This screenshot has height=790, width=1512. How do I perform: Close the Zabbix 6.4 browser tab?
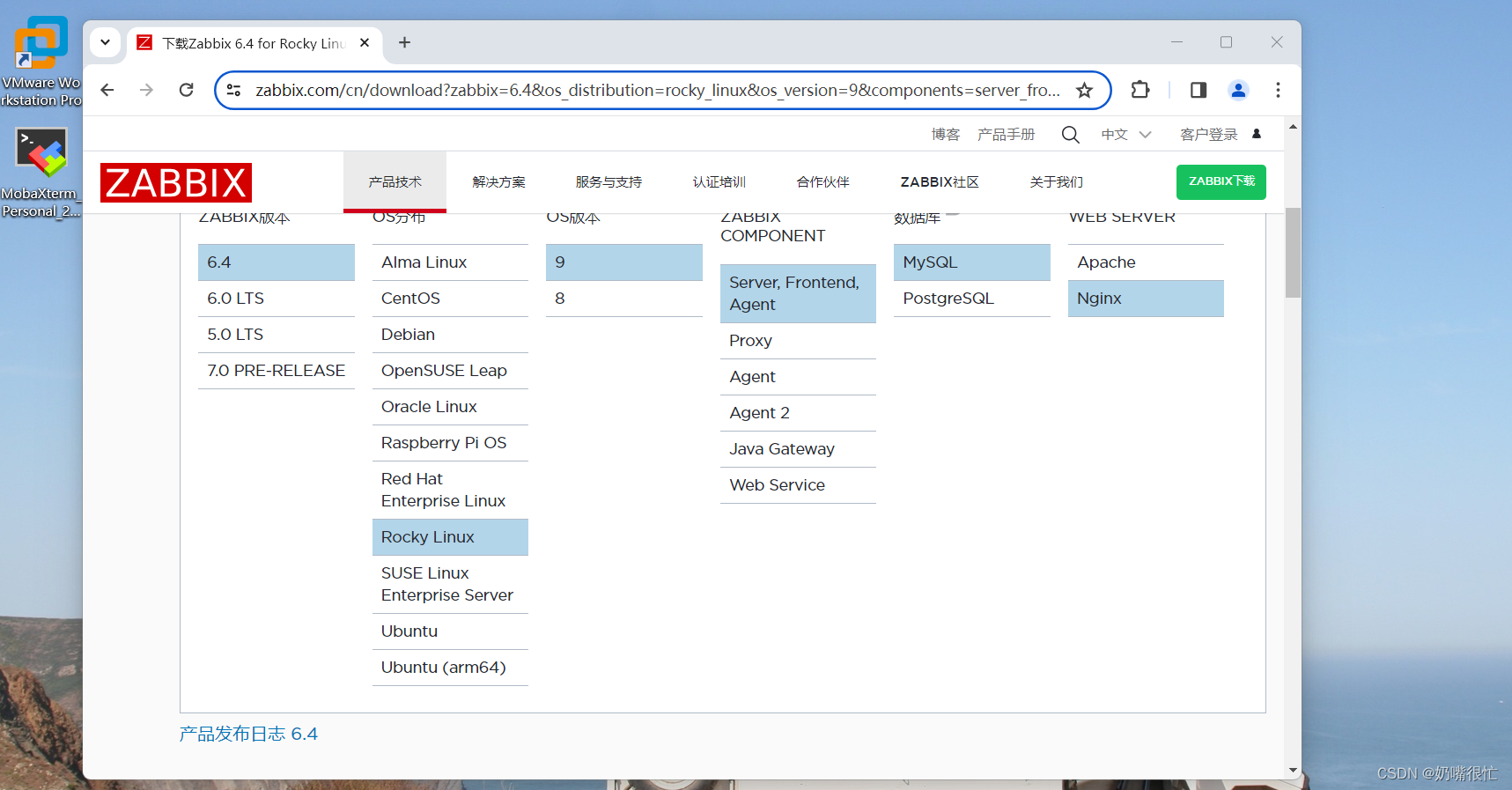pyautogui.click(x=365, y=42)
